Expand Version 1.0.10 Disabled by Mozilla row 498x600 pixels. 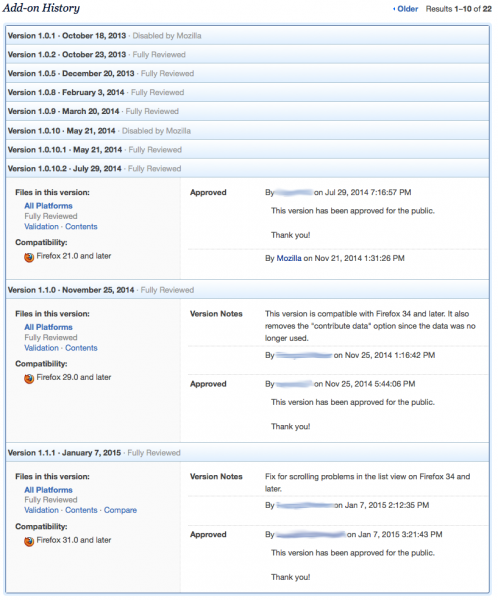coord(247,130)
